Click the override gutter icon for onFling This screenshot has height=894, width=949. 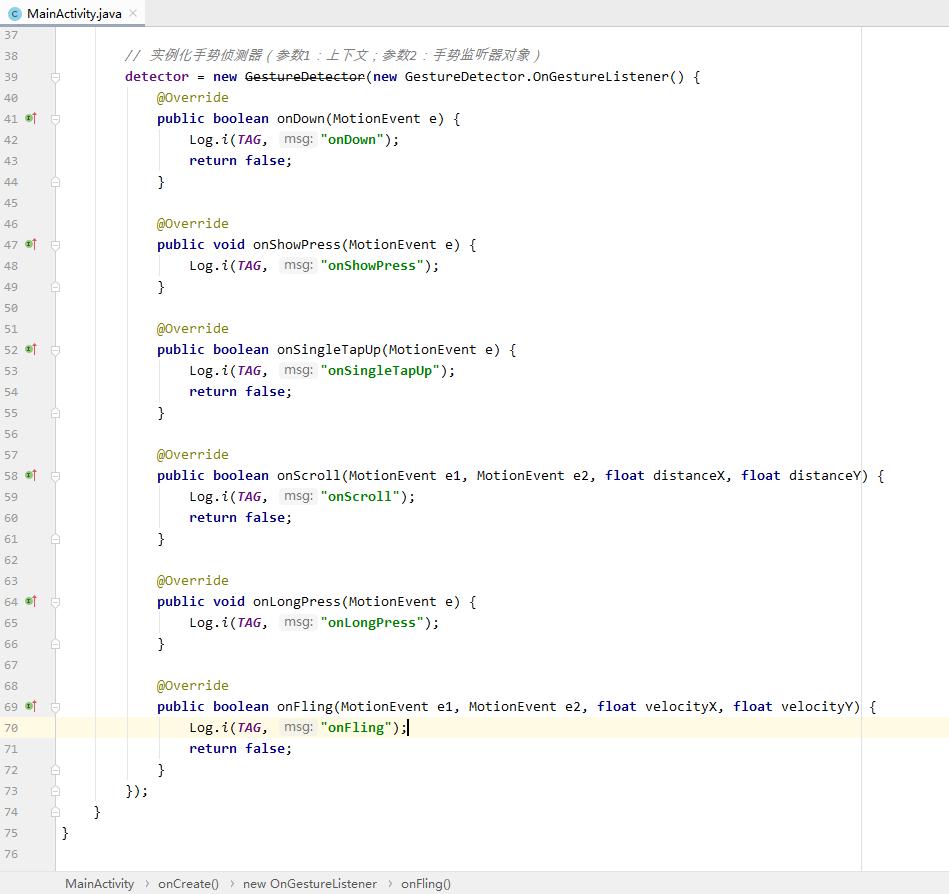point(31,706)
